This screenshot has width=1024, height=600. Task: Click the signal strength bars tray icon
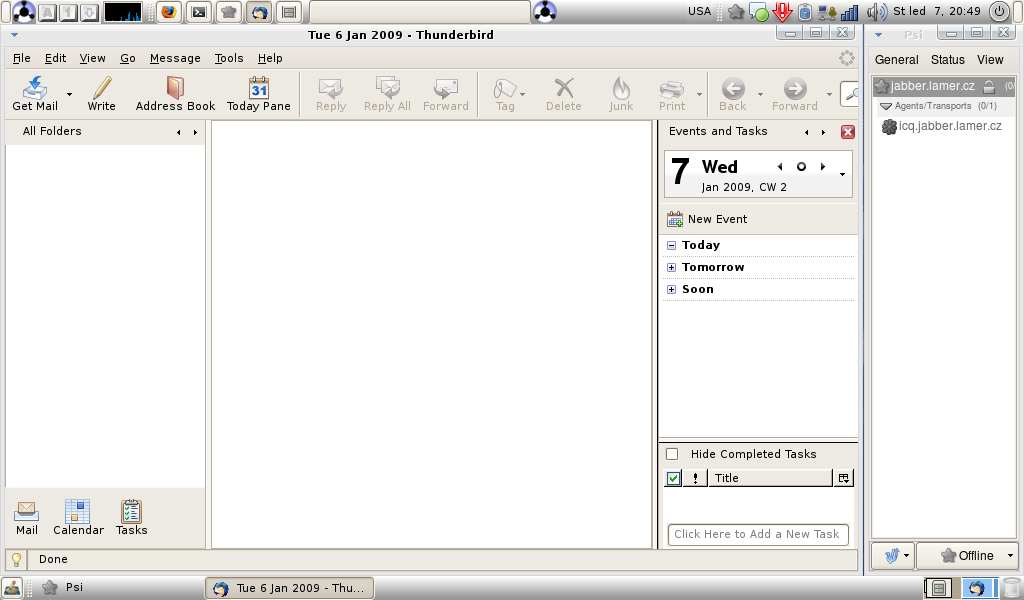(850, 12)
